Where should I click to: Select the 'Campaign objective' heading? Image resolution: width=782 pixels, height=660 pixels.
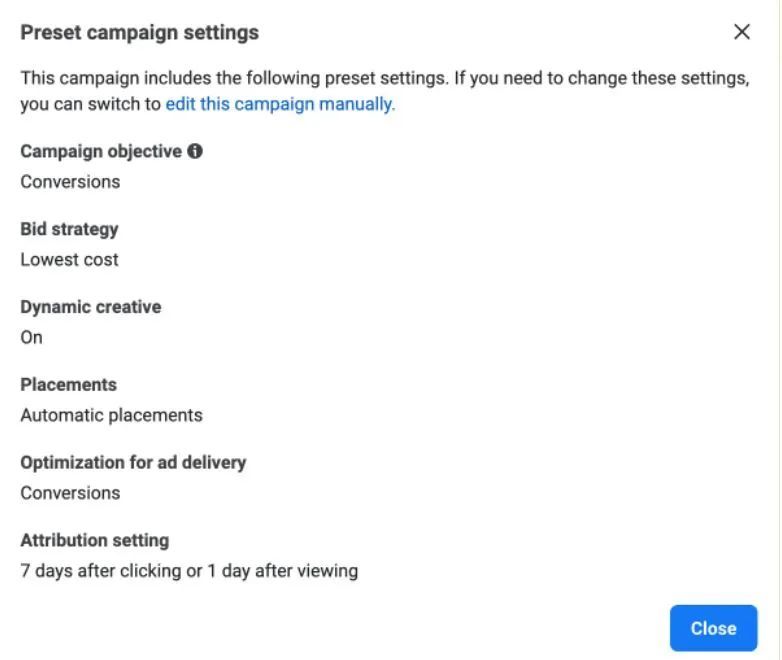click(x=101, y=151)
